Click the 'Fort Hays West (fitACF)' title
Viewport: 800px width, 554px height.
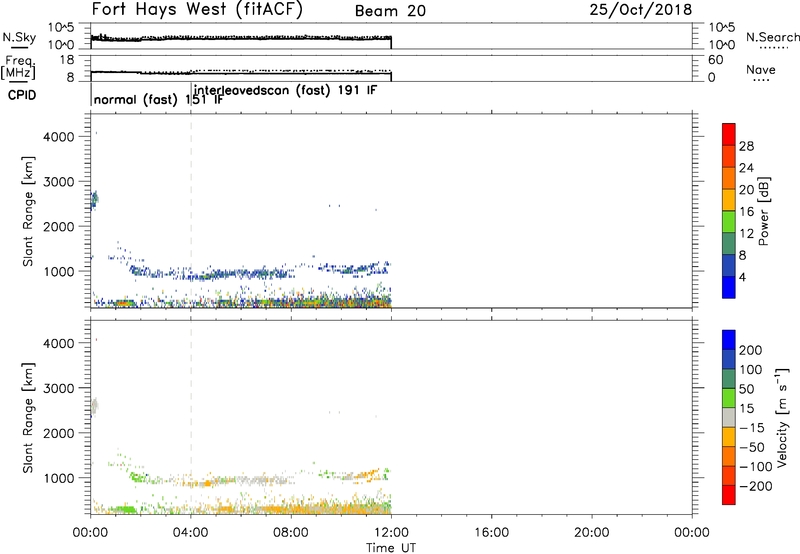pyautogui.click(x=197, y=9)
